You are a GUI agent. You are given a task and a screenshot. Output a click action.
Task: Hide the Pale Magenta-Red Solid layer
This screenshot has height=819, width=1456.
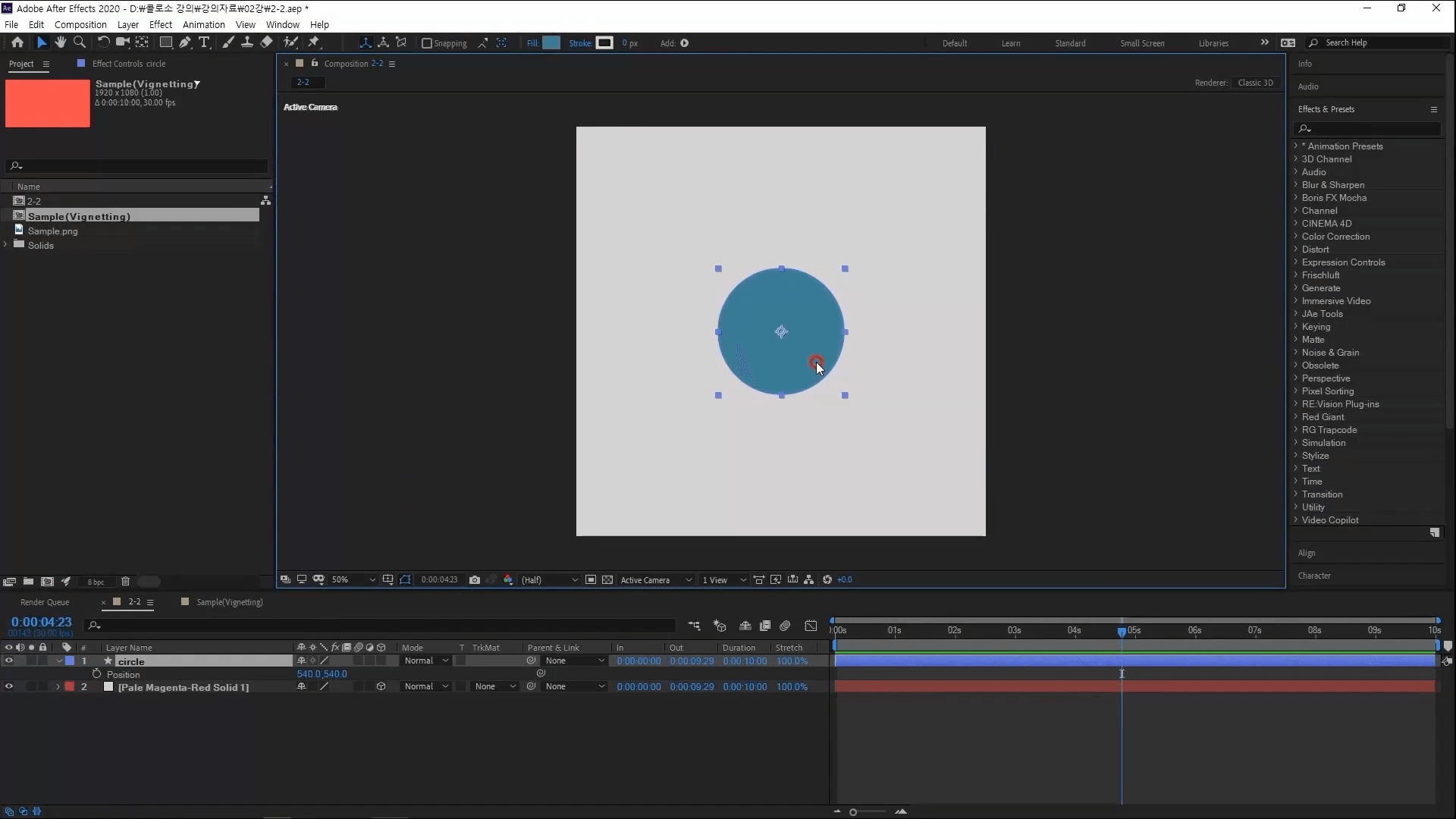coord(8,687)
